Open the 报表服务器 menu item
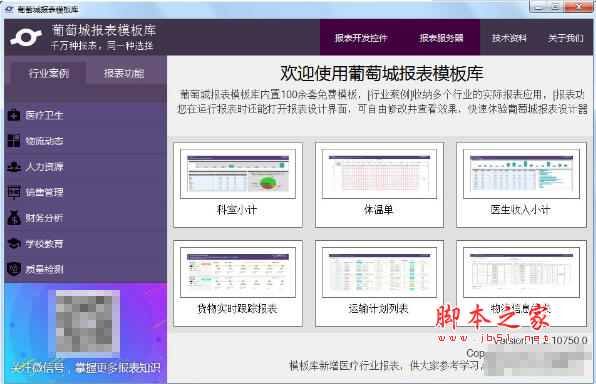This screenshot has width=596, height=384. pos(441,38)
